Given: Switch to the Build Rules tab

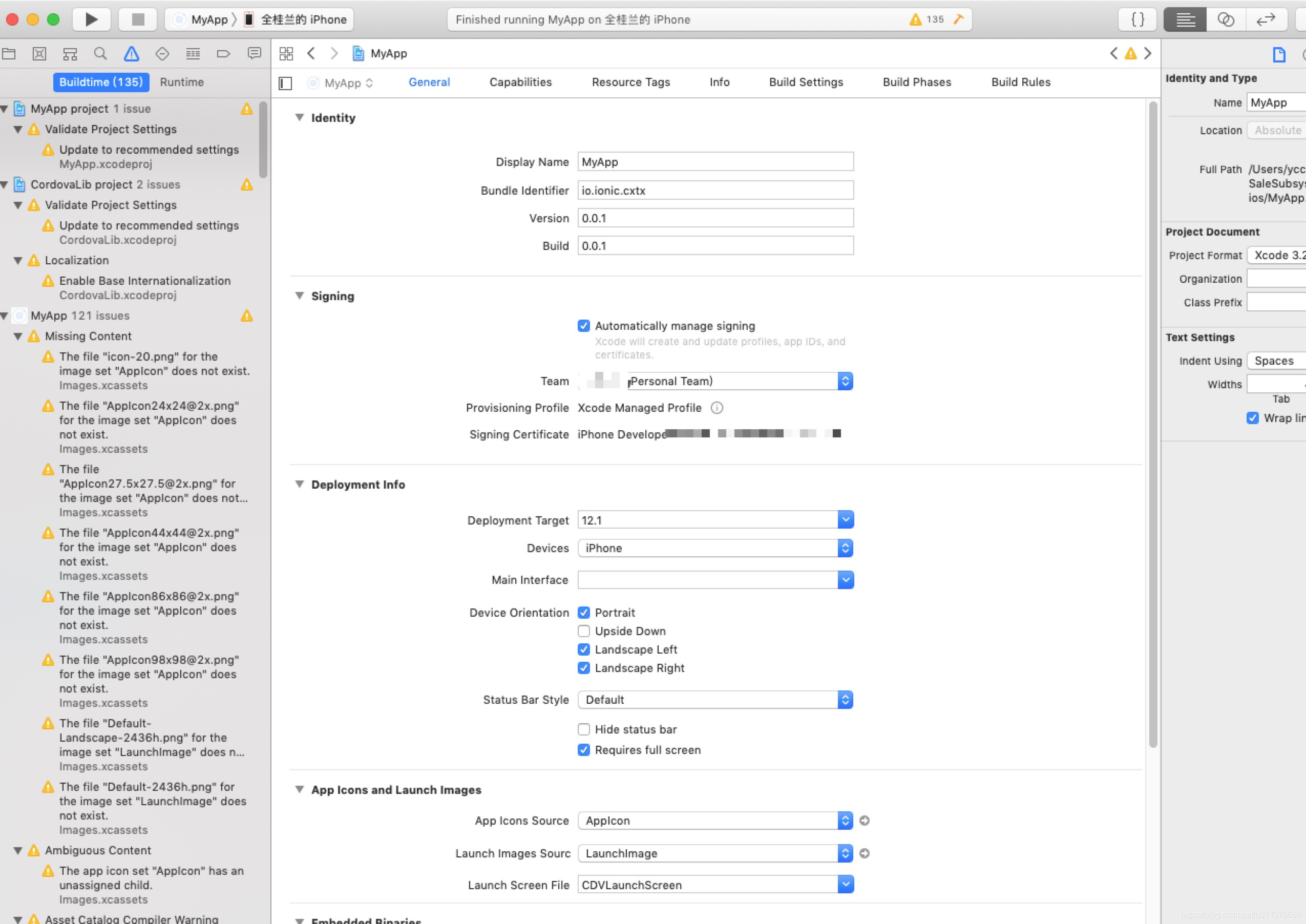Looking at the screenshot, I should [x=1021, y=82].
